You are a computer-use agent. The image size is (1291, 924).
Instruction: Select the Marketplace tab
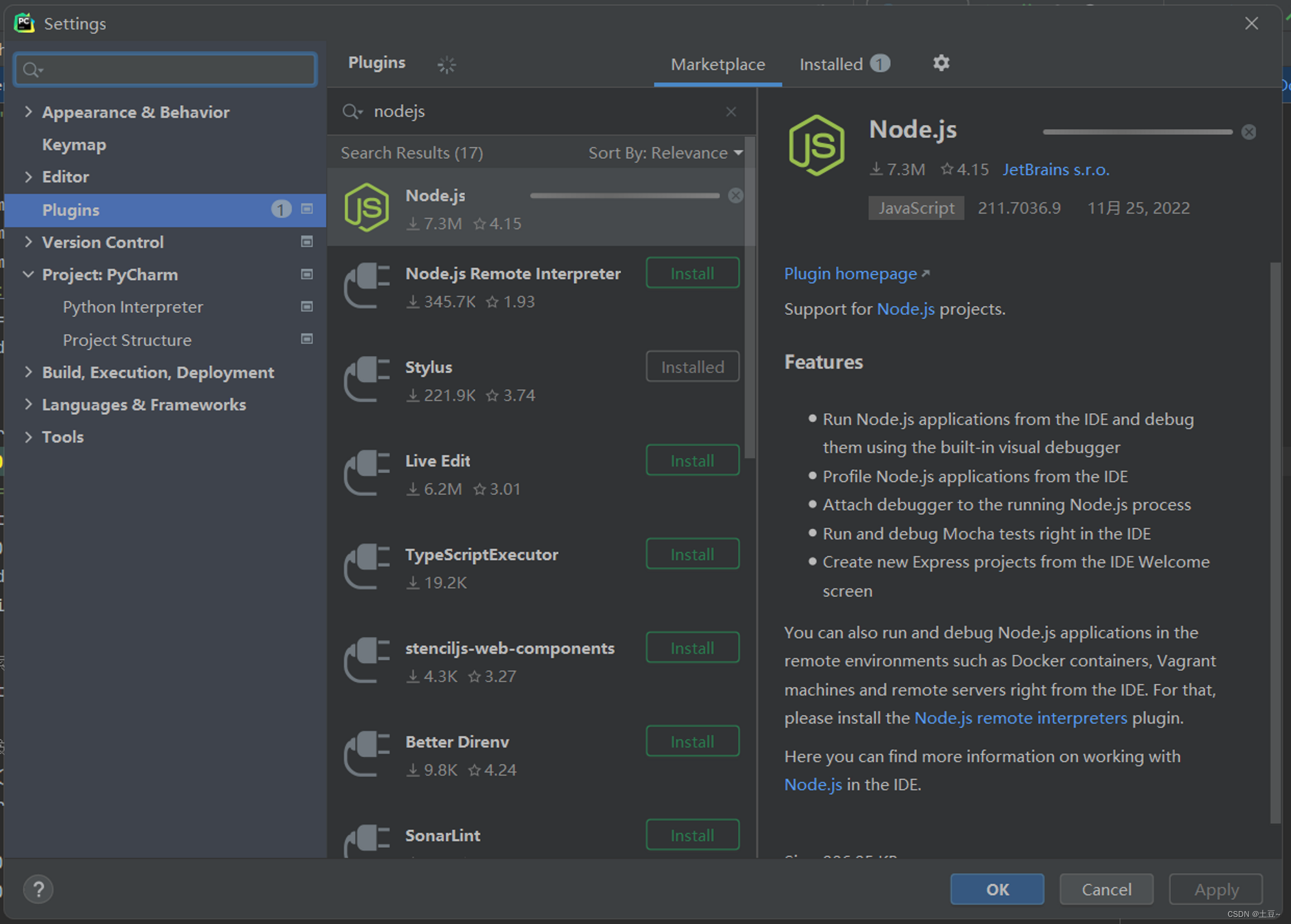[717, 64]
